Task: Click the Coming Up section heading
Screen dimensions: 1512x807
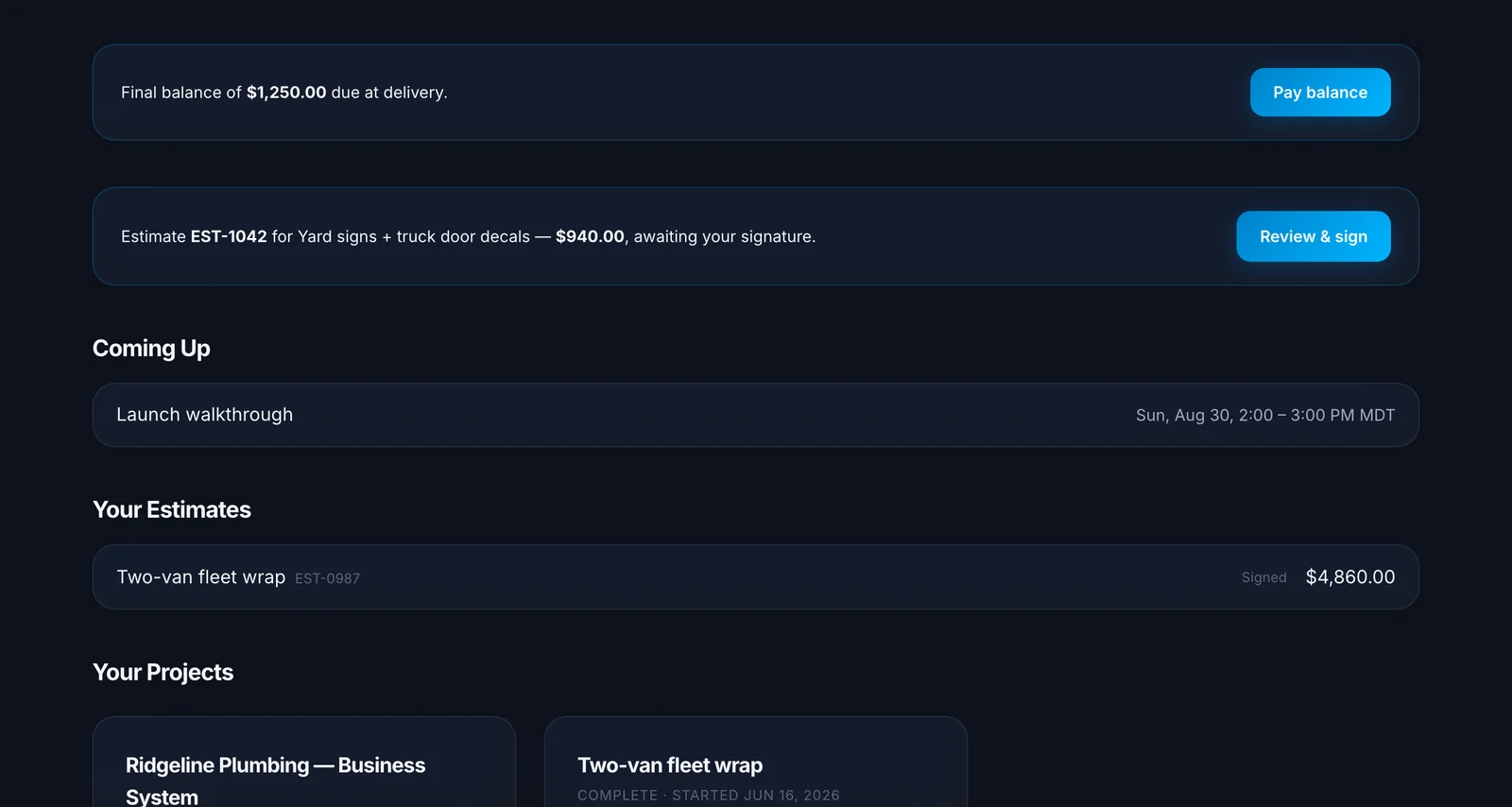Action: coord(151,349)
